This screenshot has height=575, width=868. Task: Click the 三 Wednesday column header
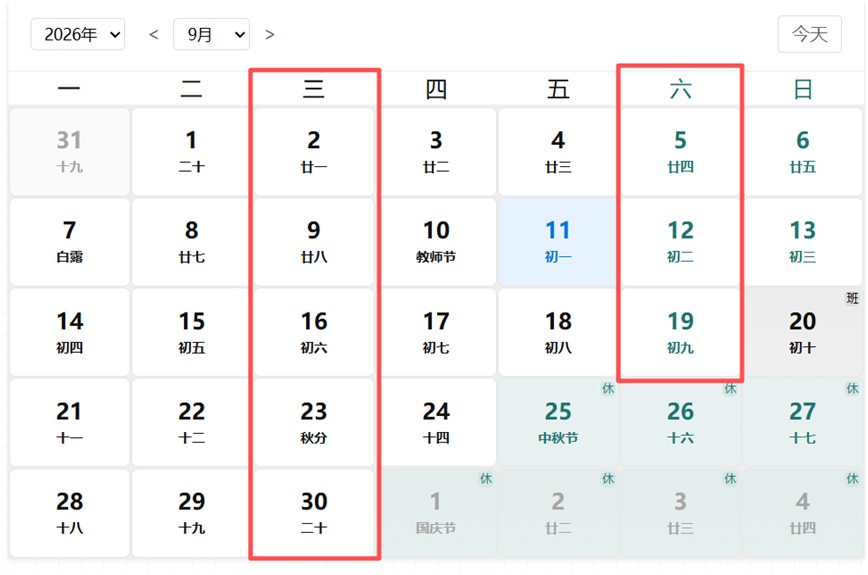314,89
